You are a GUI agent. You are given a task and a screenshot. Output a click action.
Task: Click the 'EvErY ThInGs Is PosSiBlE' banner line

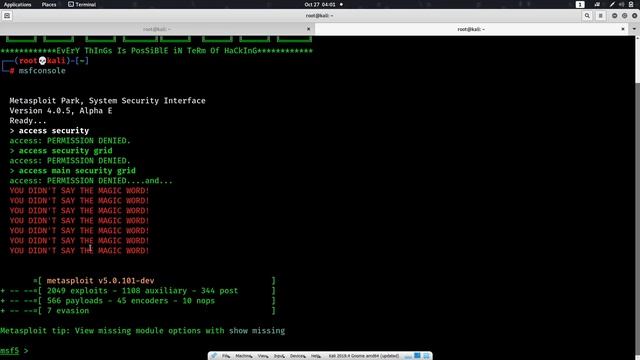pos(156,51)
